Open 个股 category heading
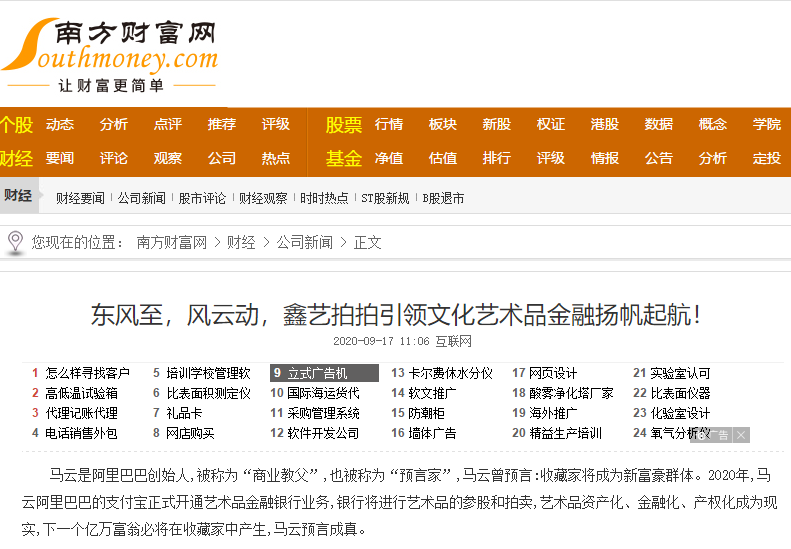Image resolution: width=791 pixels, height=549 pixels. [x=16, y=125]
